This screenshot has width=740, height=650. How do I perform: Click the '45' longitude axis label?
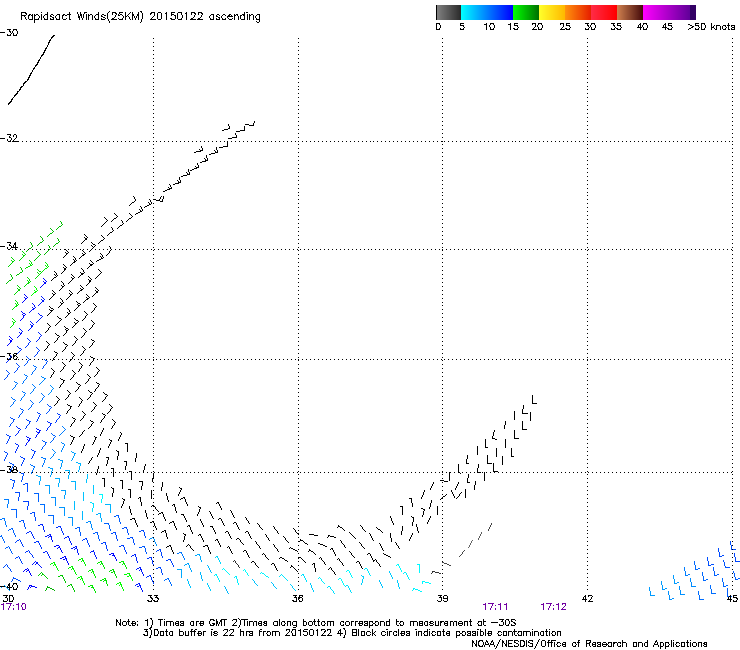pyautogui.click(x=732, y=599)
